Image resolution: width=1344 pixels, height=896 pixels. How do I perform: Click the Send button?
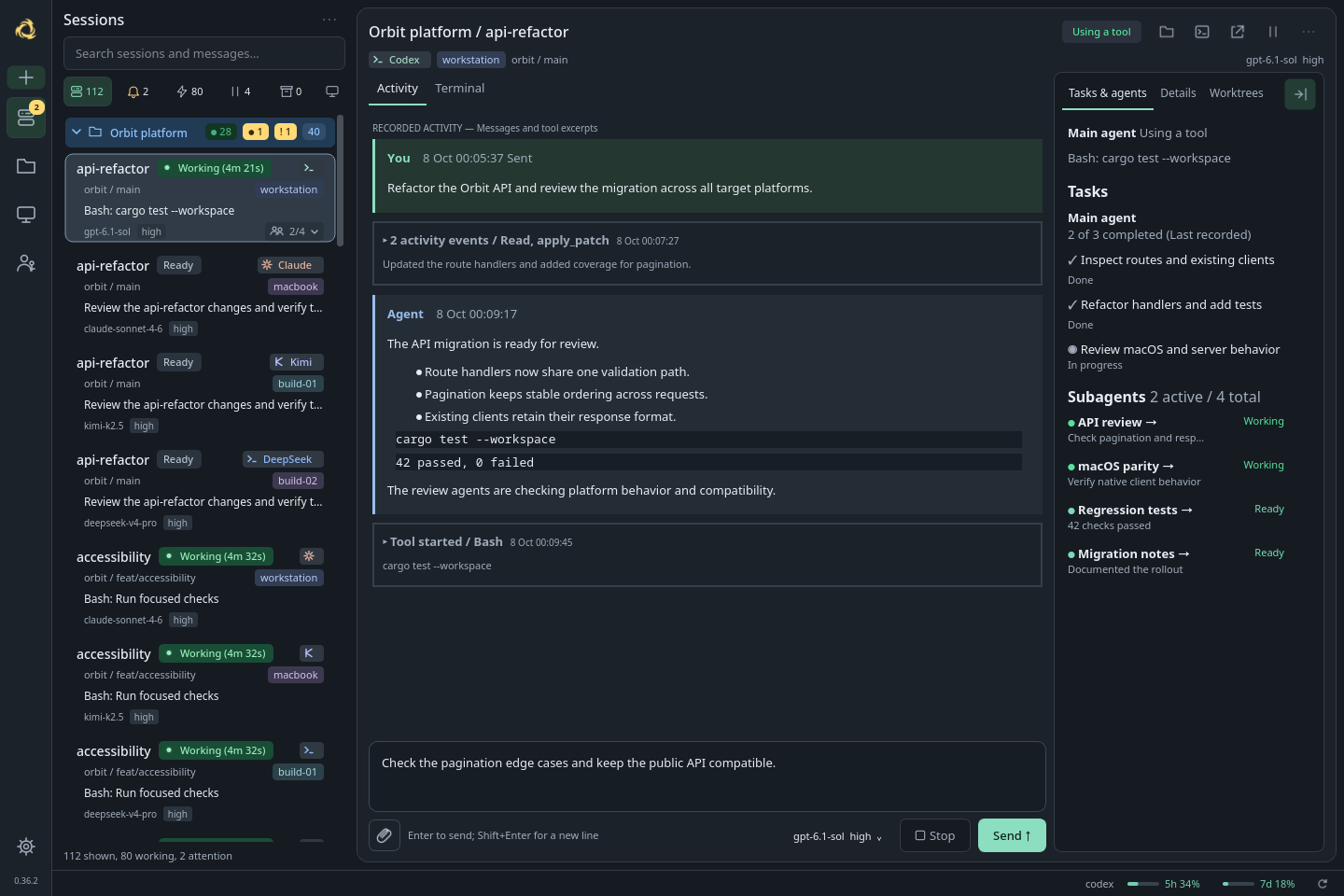pyautogui.click(x=1012, y=835)
